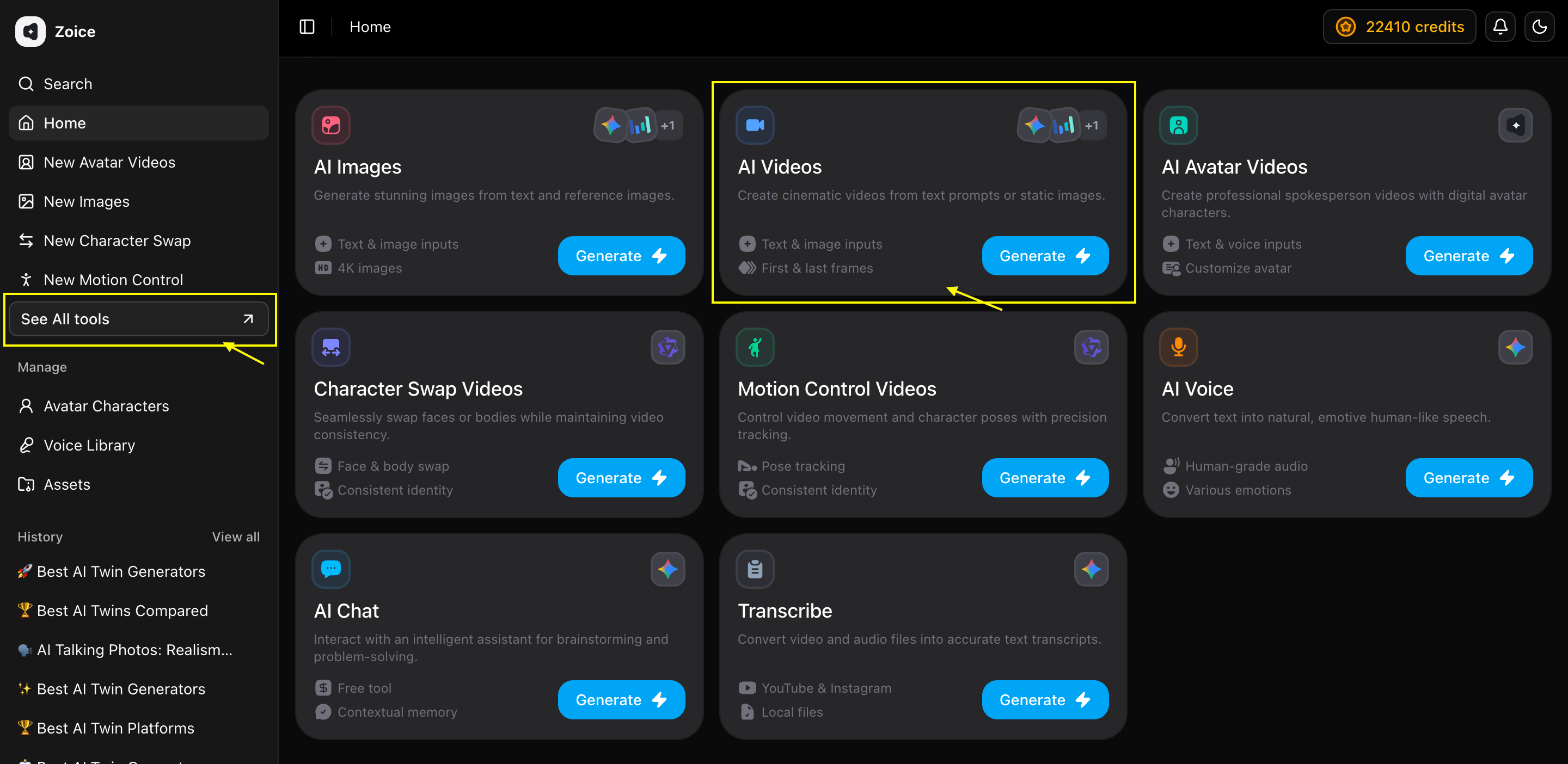Click Customize avatar feature text
This screenshot has width=1568, height=764.
coord(1238,268)
